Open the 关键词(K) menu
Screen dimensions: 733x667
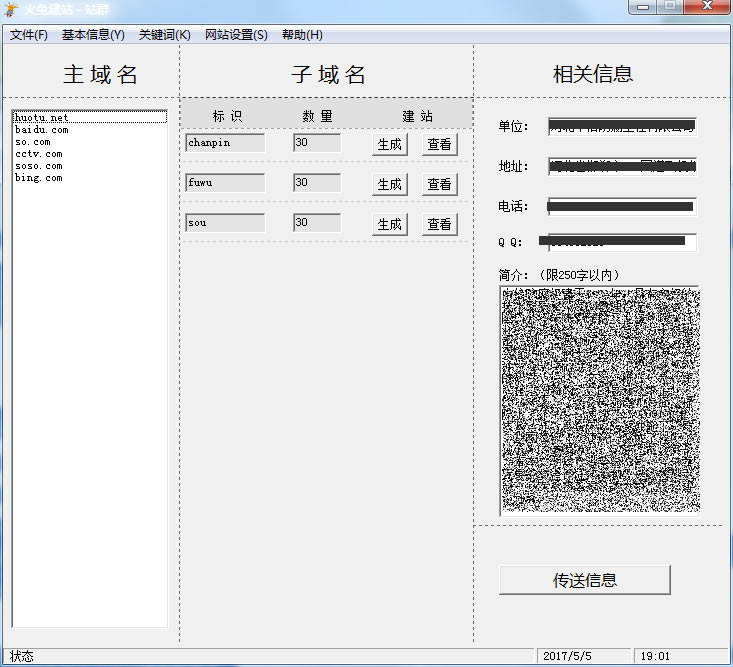coord(164,35)
